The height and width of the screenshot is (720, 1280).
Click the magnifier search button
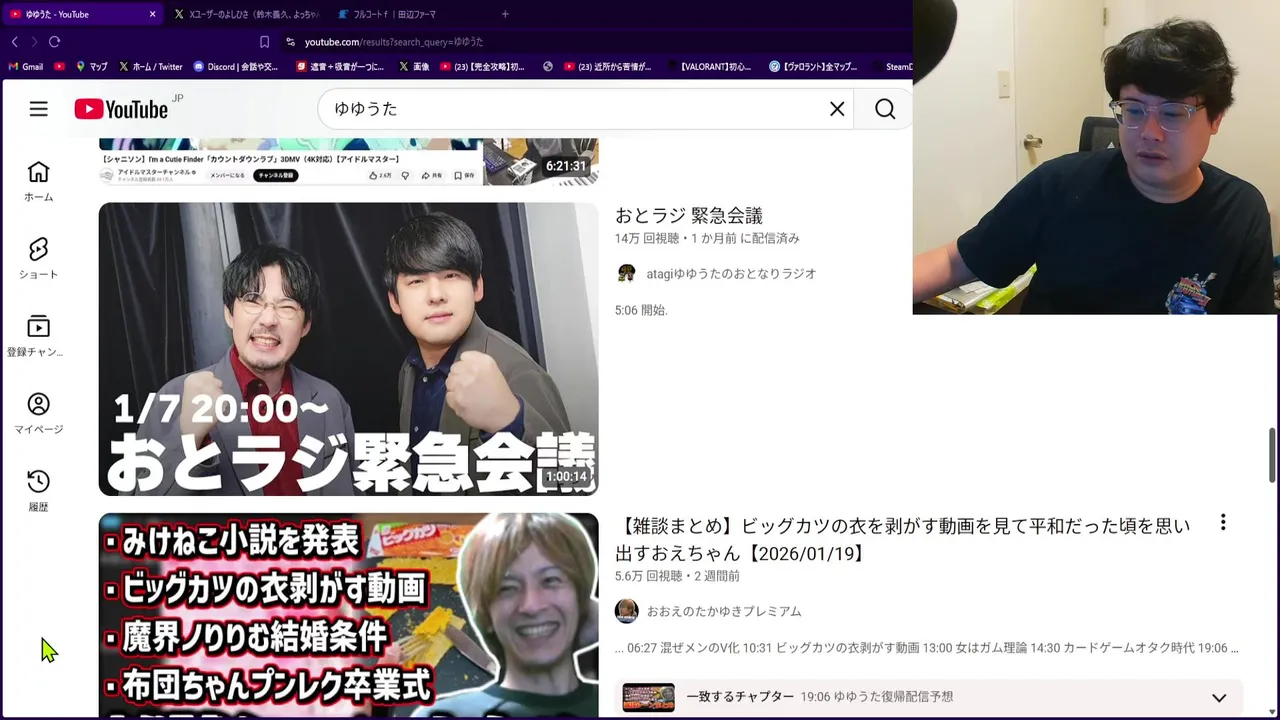tap(885, 109)
